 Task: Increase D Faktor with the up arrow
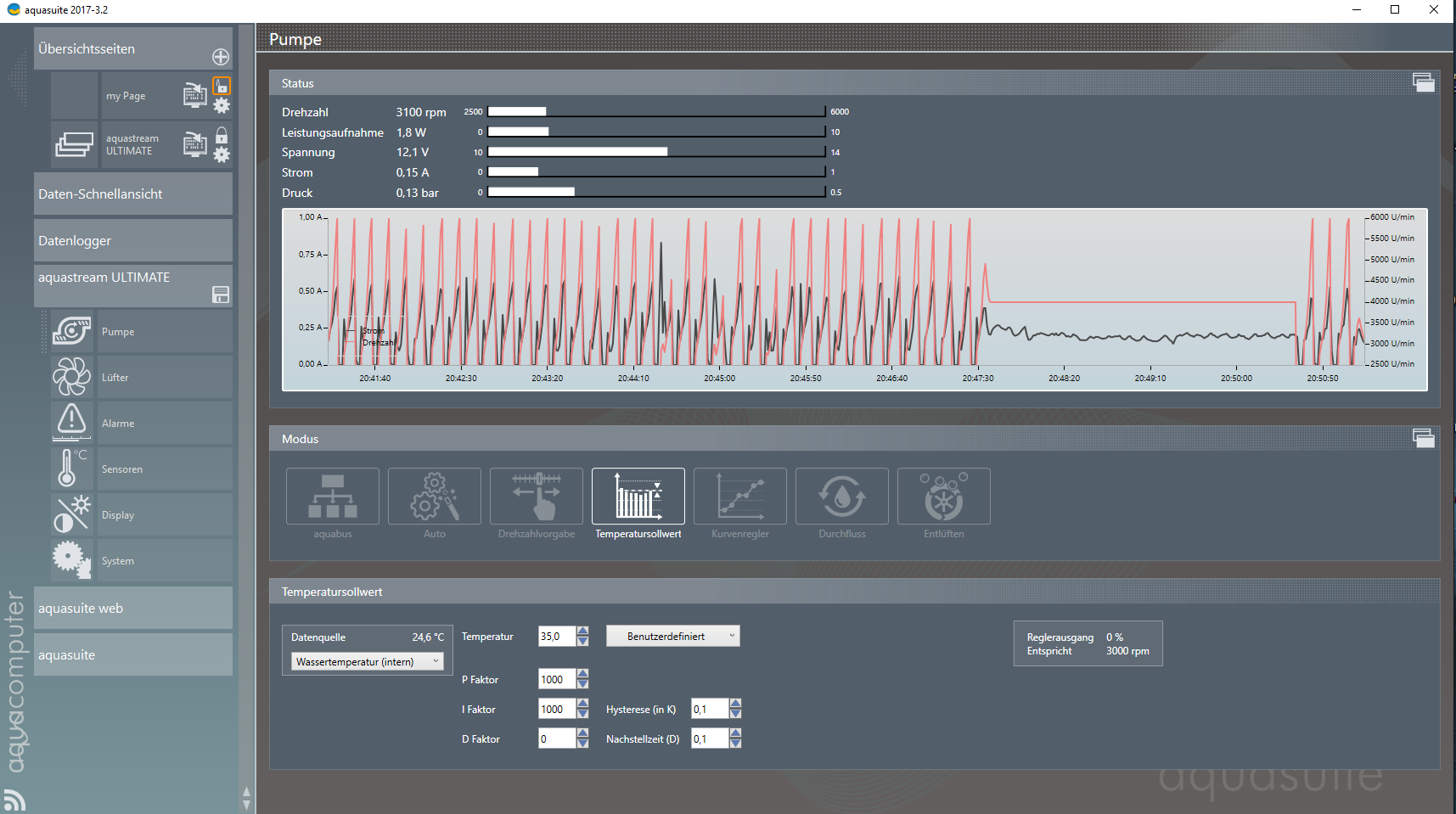(582, 734)
